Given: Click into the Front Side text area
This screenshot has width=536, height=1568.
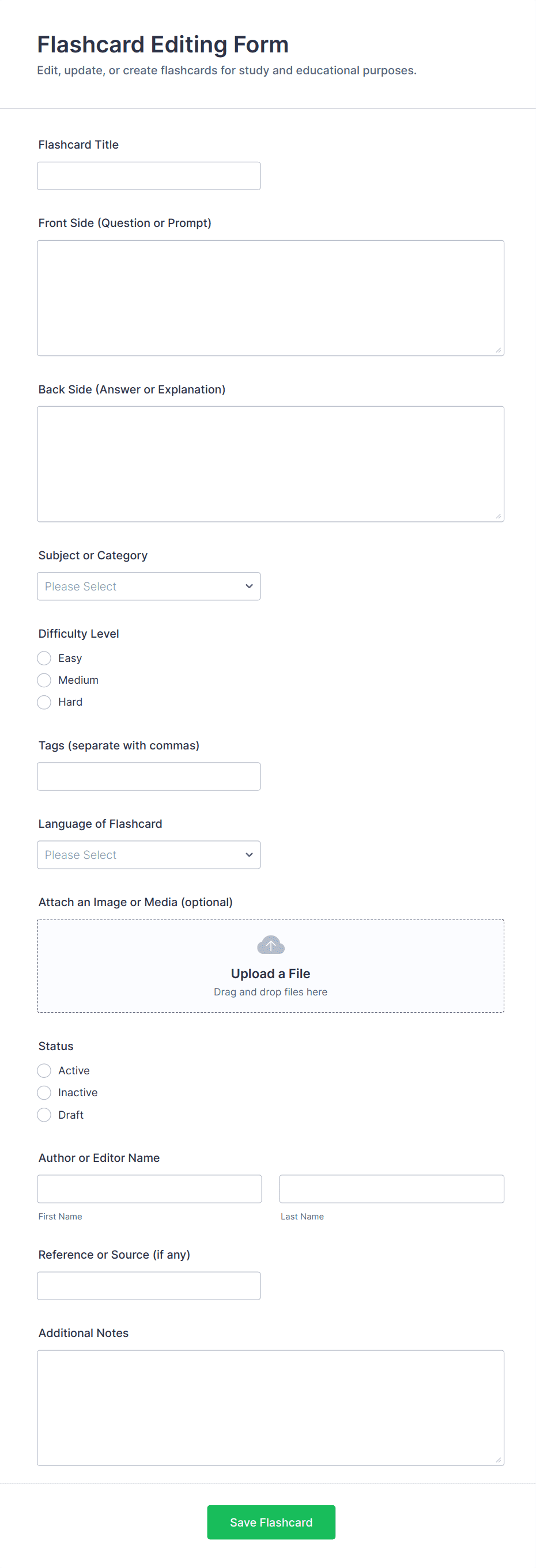Looking at the screenshot, I should click(270, 298).
